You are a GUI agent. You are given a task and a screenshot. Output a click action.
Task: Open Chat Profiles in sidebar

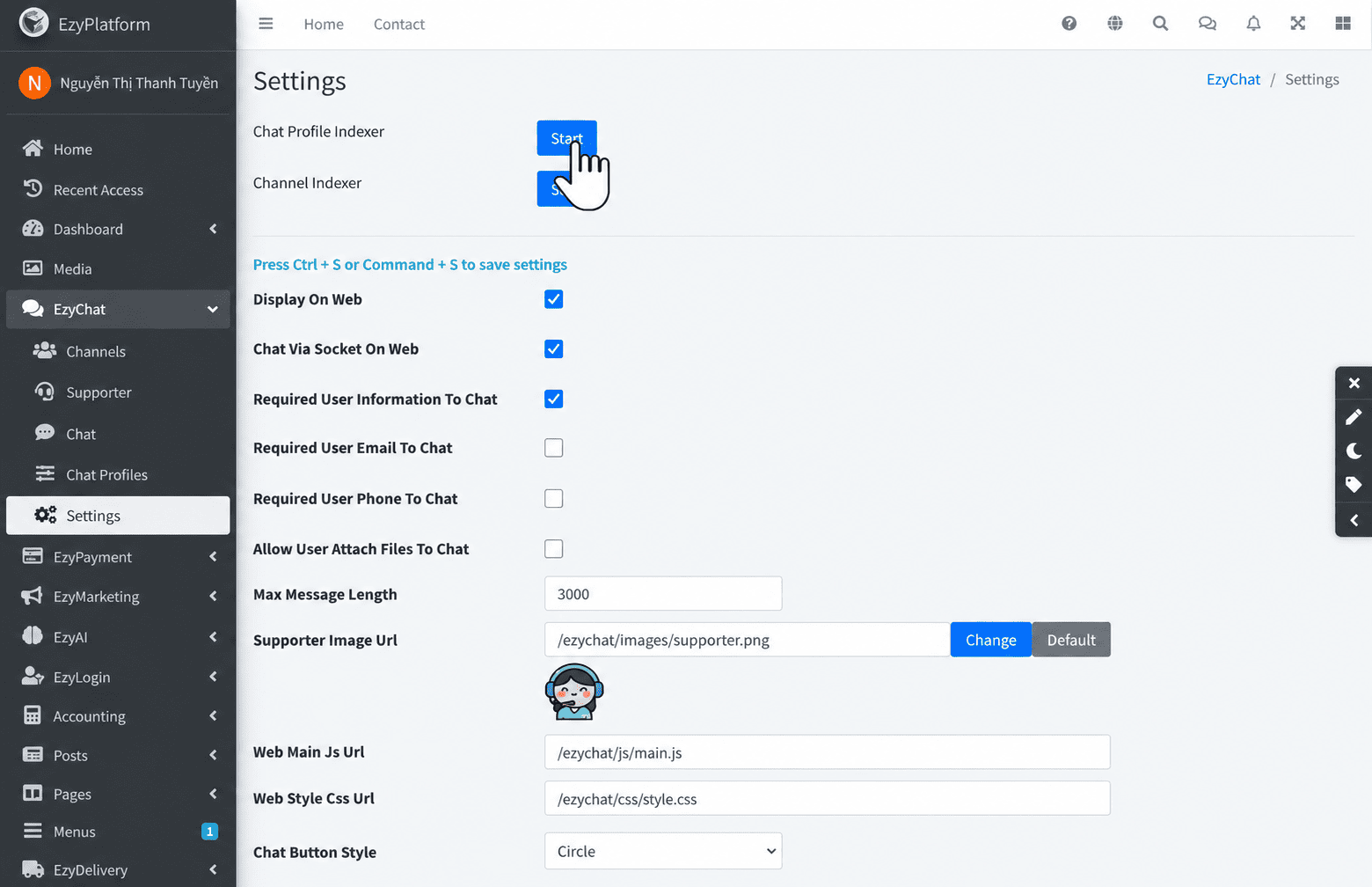pos(118,474)
